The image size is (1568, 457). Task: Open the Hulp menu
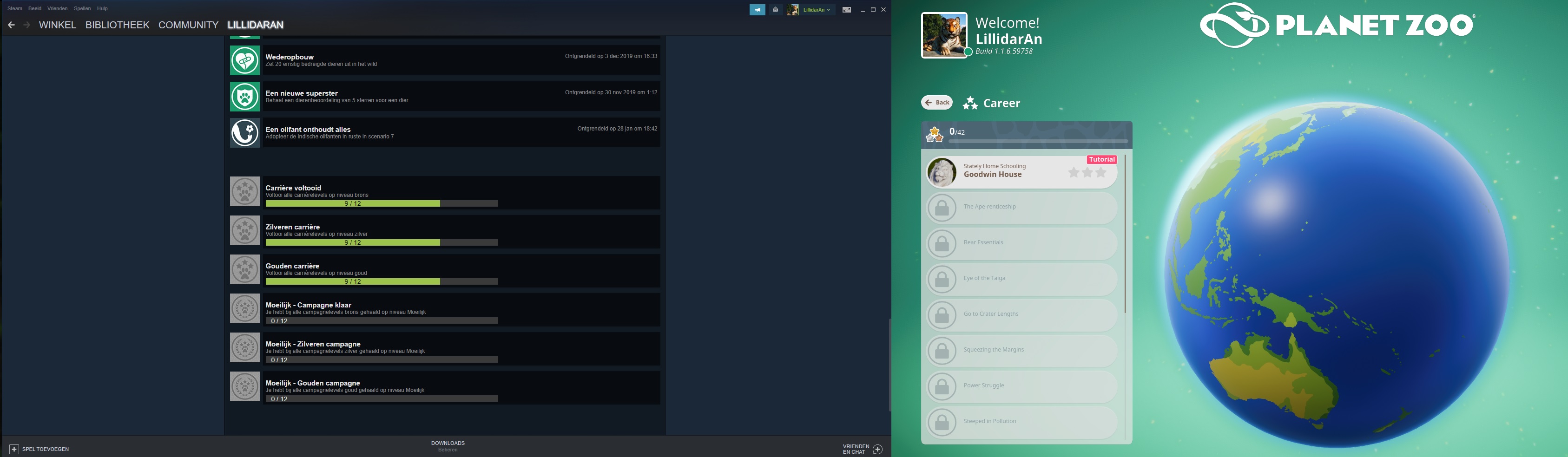[x=102, y=8]
